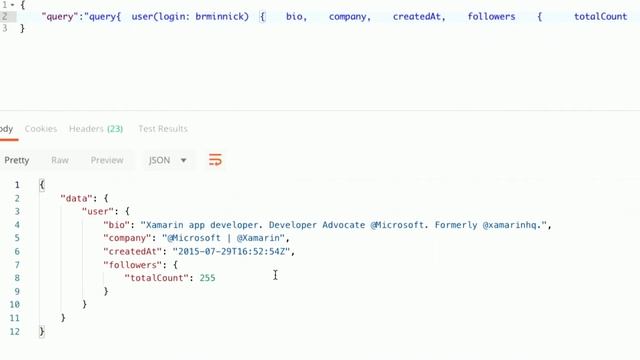Click the bio value starting with Xamarin app developer
The image size is (640, 360).
coord(344,225)
